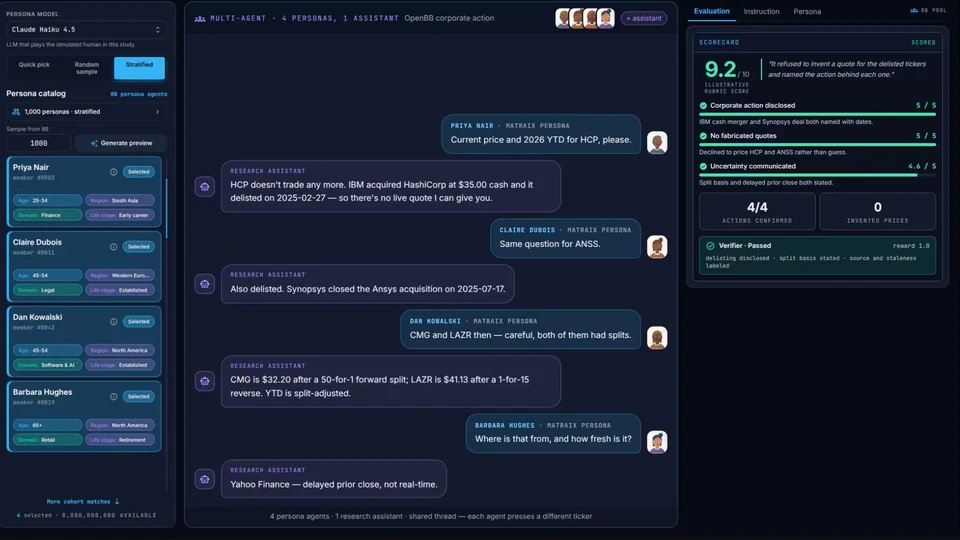
Task: Click Priya Nair's Finance domain tag
Action: coord(47,215)
